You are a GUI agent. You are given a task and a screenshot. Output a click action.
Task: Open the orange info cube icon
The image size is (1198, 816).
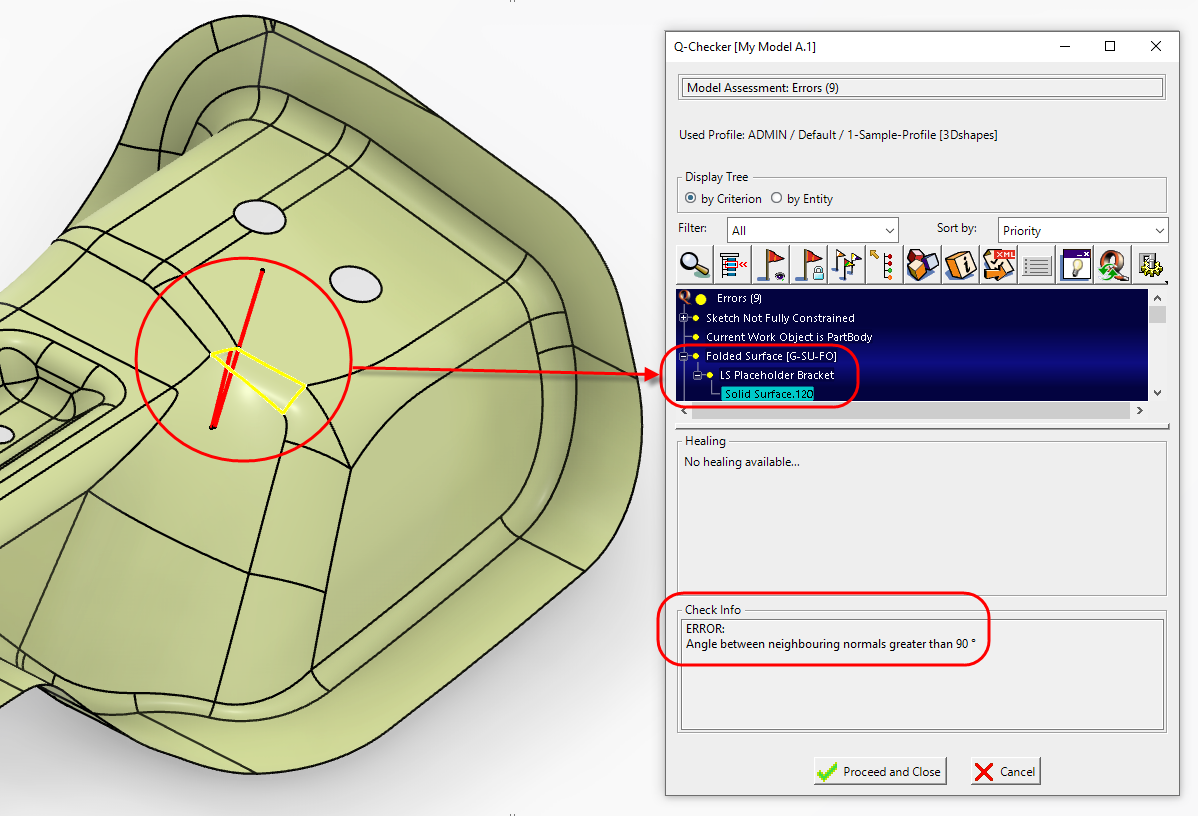click(959, 265)
